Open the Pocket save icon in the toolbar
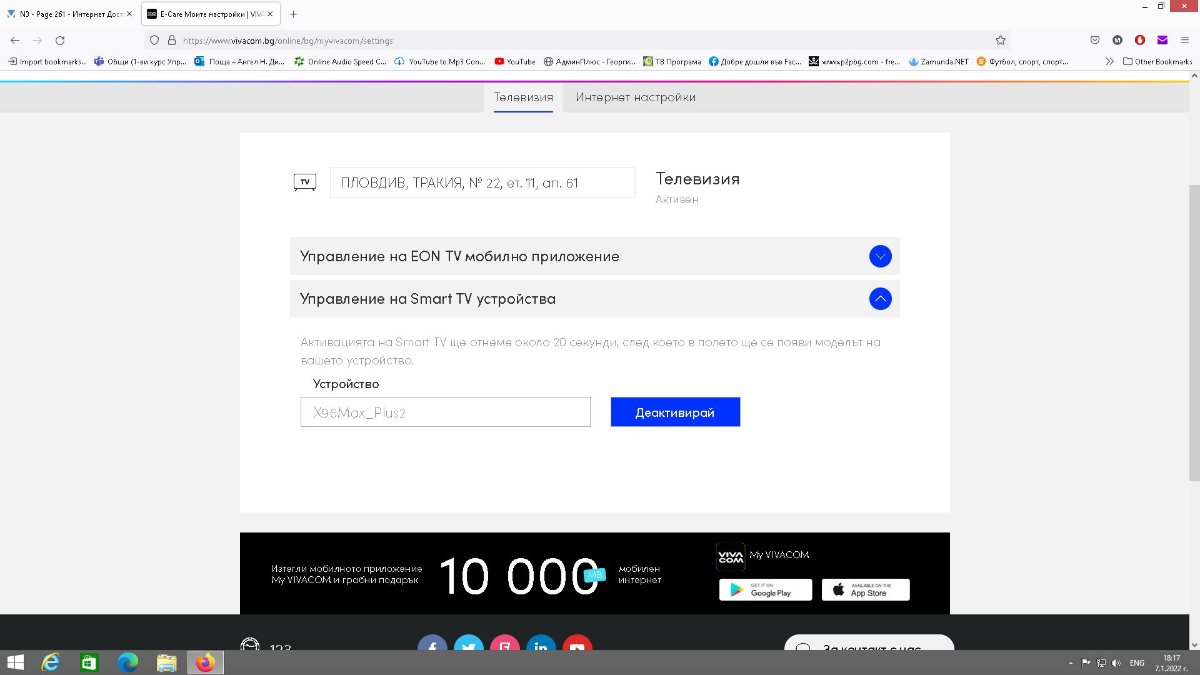Image resolution: width=1200 pixels, height=675 pixels. pos(1095,40)
